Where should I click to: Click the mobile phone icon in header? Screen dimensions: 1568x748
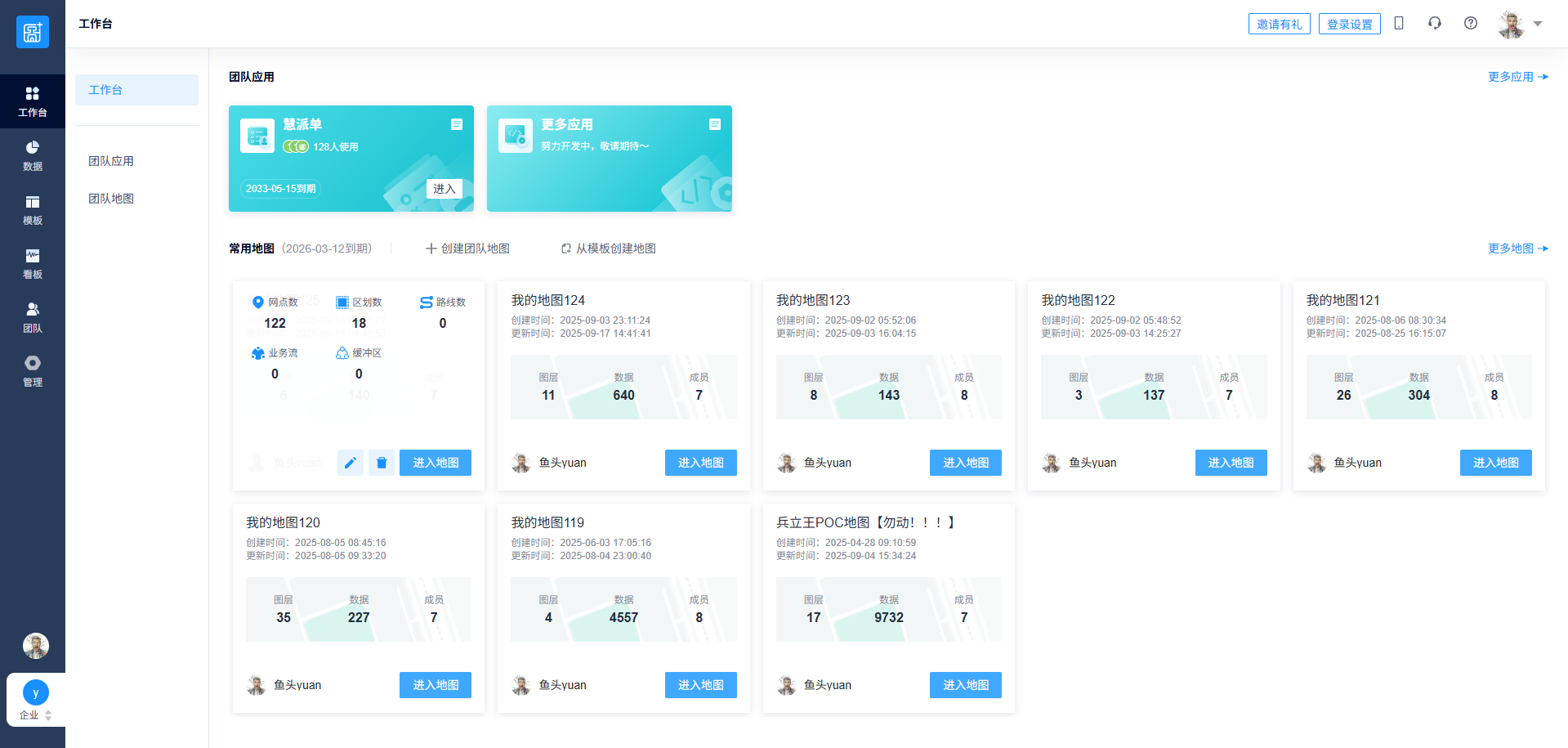click(1399, 24)
